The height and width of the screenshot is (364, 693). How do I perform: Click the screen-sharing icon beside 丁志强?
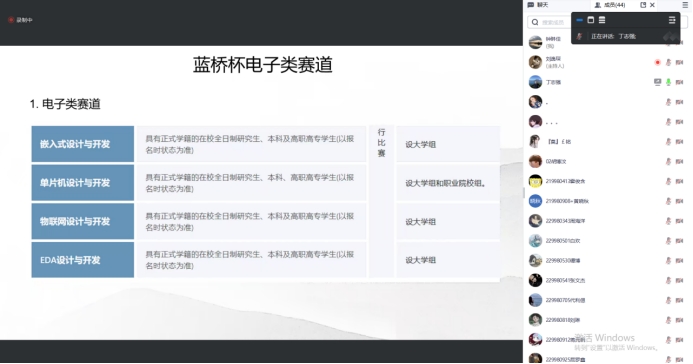click(x=658, y=82)
